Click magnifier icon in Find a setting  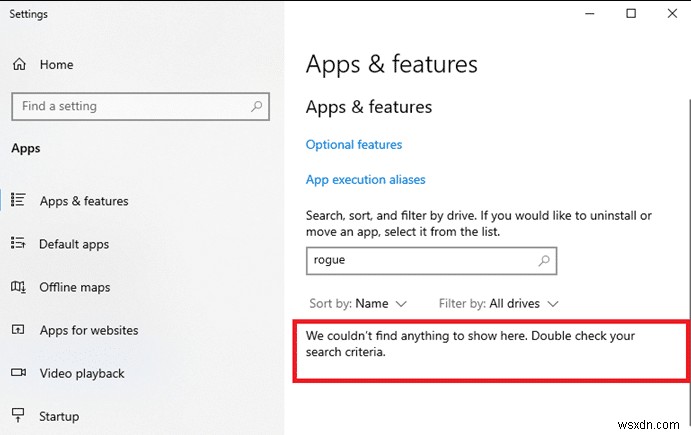point(257,106)
